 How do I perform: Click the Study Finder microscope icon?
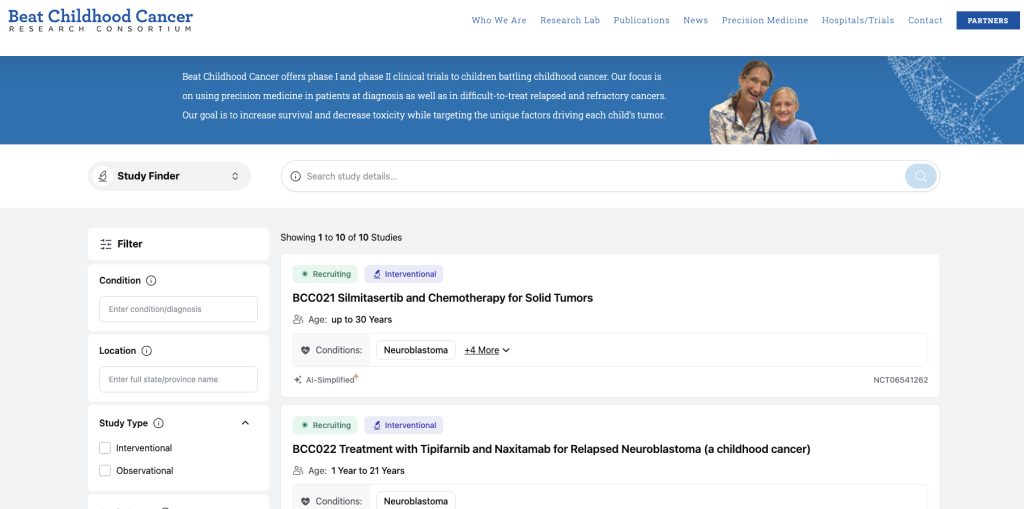click(103, 176)
